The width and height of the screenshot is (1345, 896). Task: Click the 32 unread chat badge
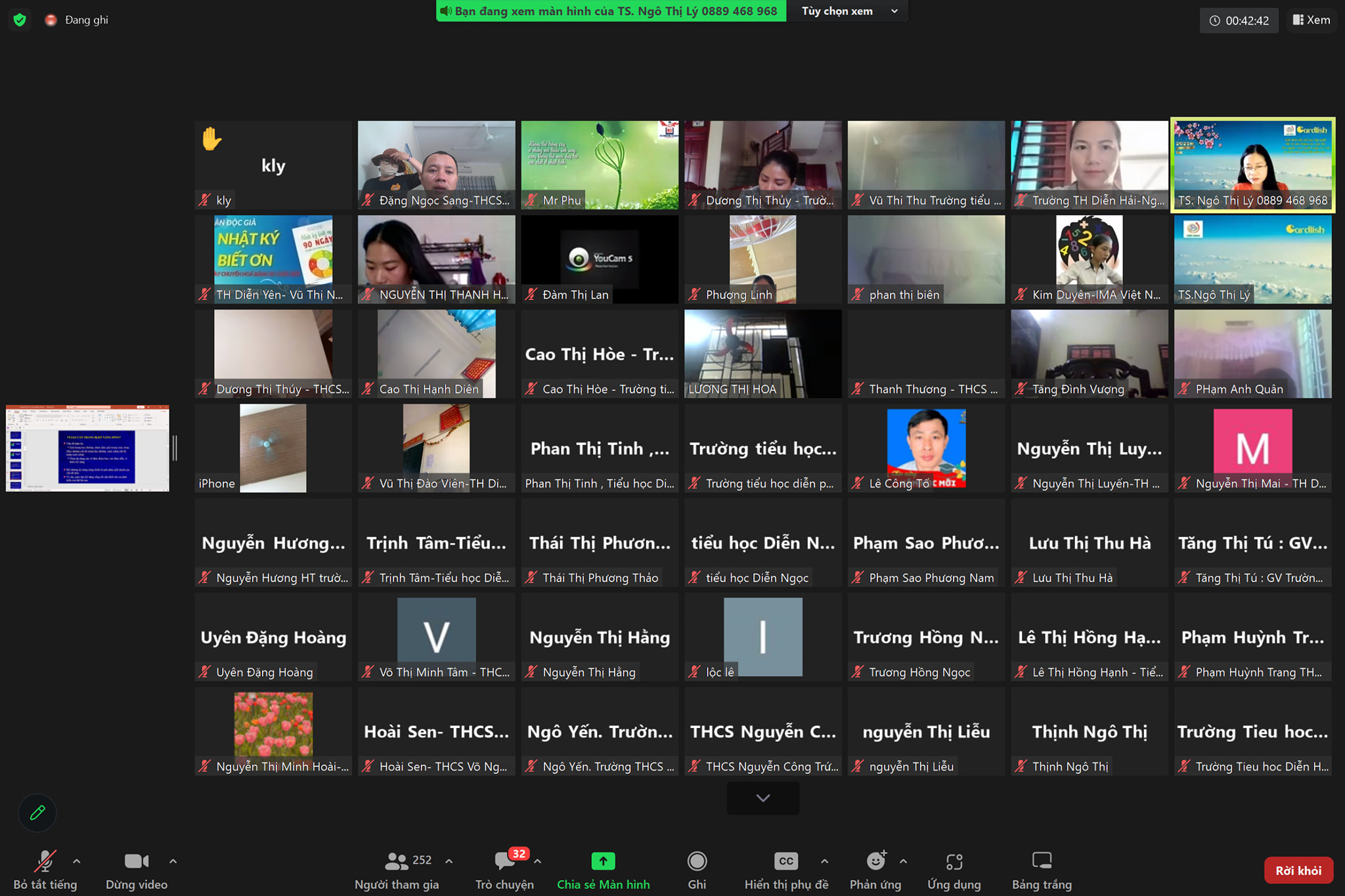pyautogui.click(x=519, y=853)
